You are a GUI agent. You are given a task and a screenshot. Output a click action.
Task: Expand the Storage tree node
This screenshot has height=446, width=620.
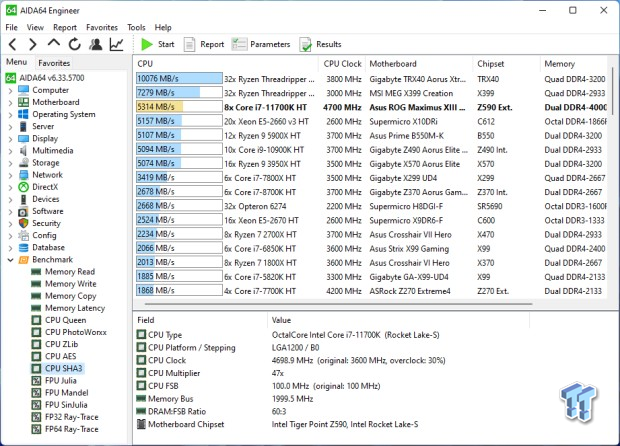(x=11, y=163)
